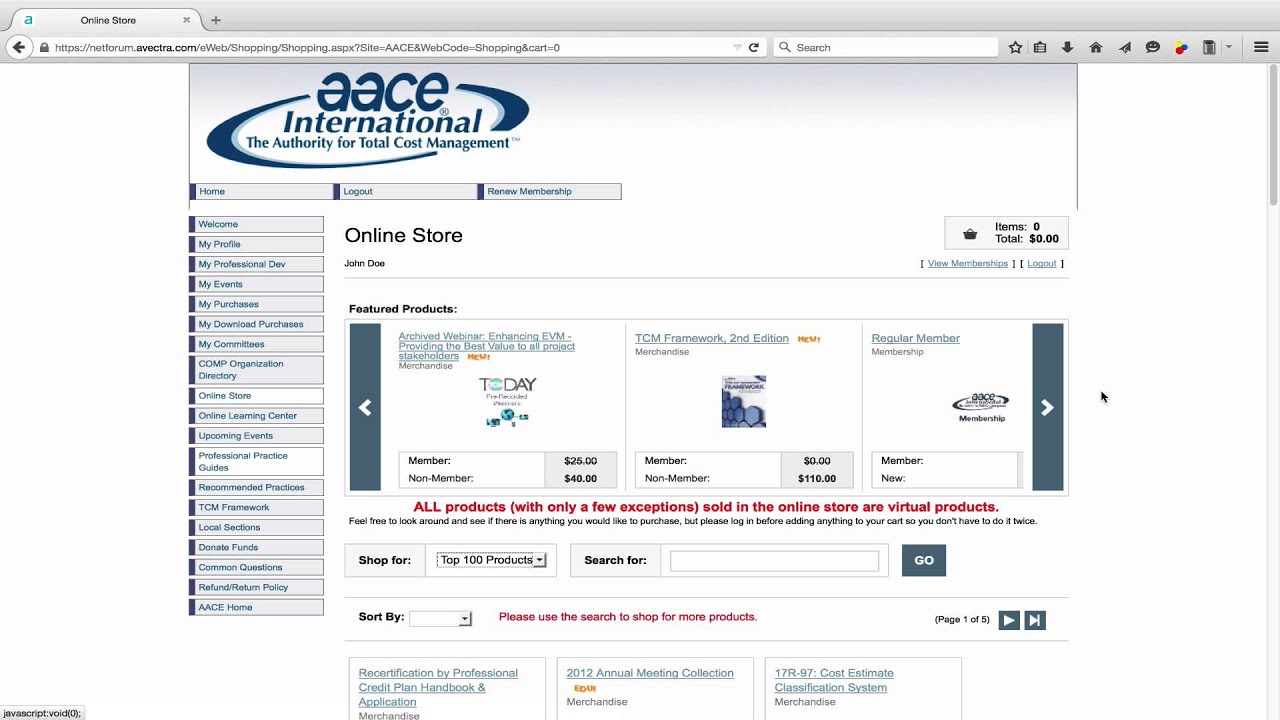
Task: Open the Shop for Top 100 Products dropdown
Action: [491, 560]
